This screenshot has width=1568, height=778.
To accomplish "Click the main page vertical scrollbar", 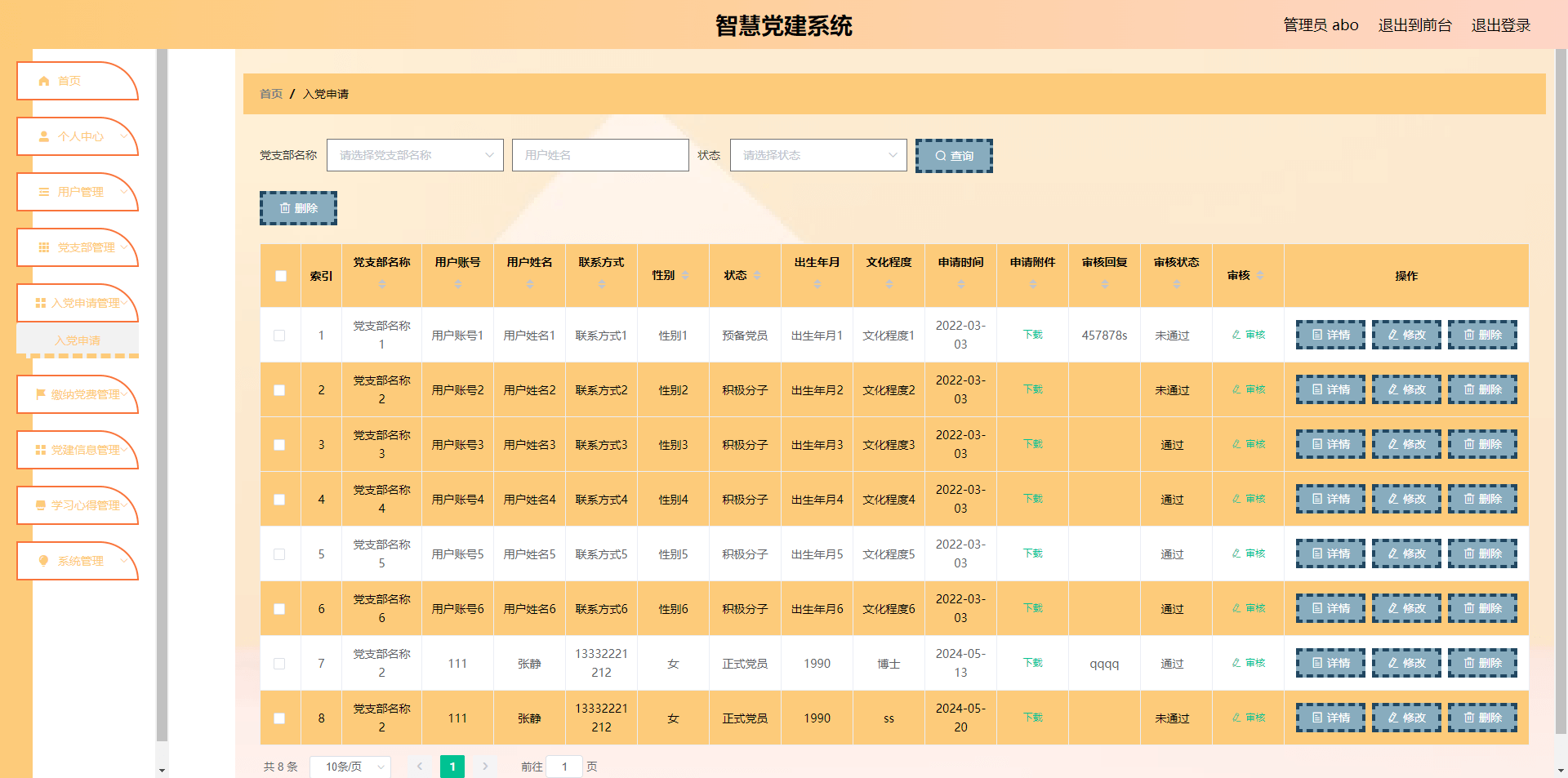I will tap(1561, 392).
